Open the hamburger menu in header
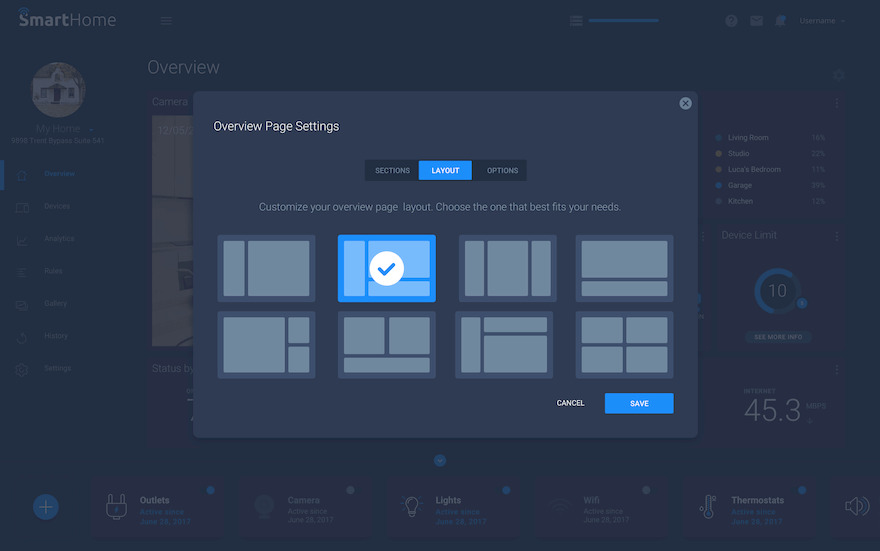 (166, 21)
